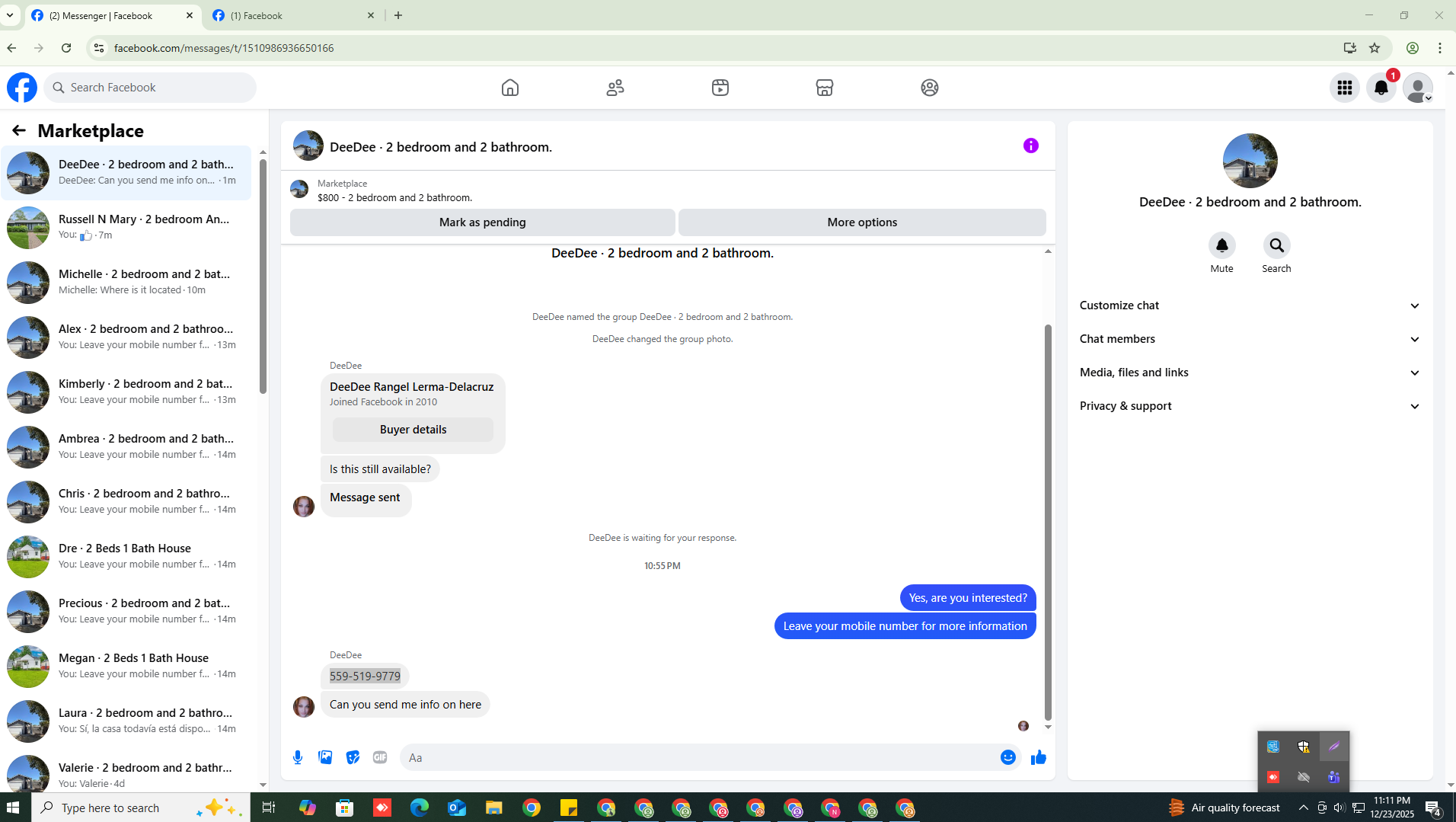Open conversation information purple icon
Screen dimensions: 1456x822
click(x=1031, y=146)
